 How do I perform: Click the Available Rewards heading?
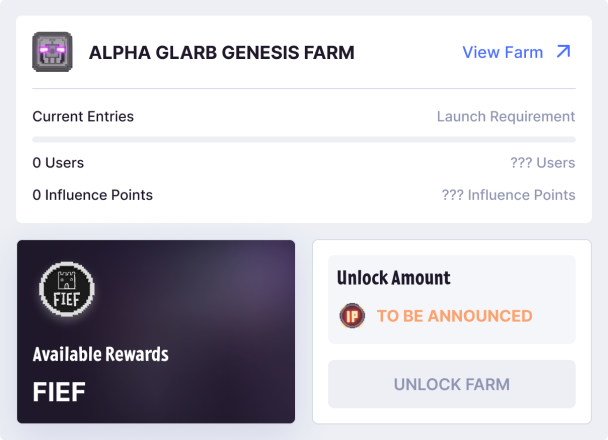click(x=101, y=354)
